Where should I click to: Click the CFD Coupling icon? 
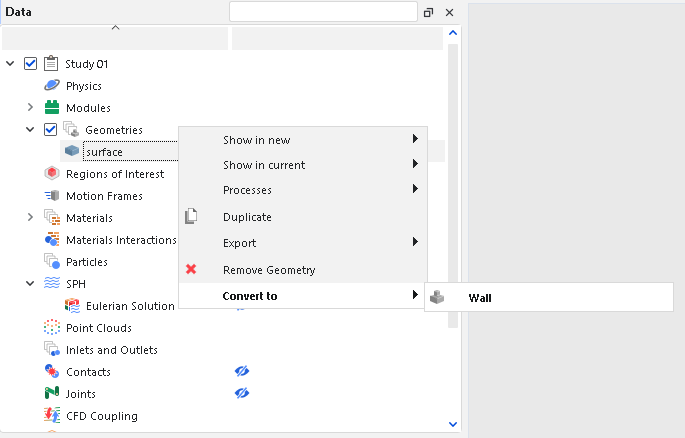[x=52, y=416]
